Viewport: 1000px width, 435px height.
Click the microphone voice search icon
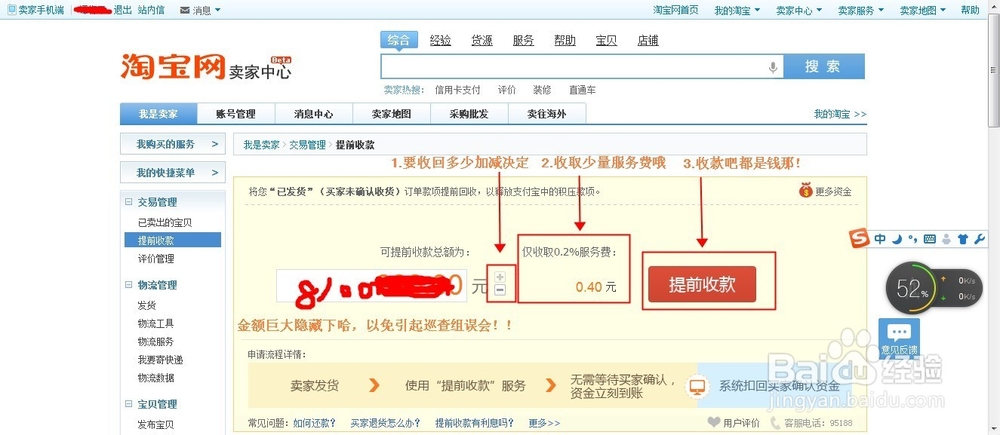click(x=773, y=67)
